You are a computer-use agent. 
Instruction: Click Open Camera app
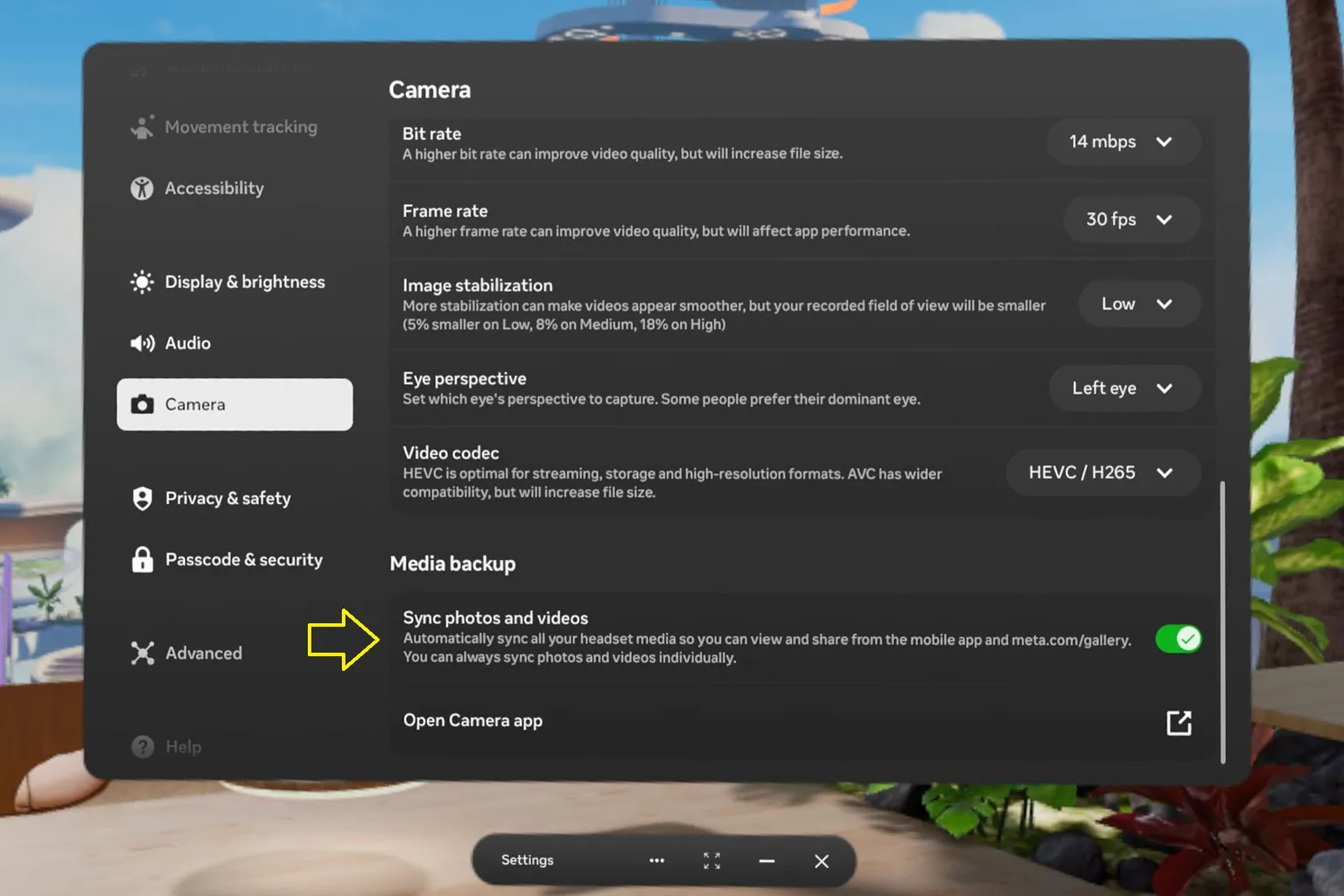(801, 722)
